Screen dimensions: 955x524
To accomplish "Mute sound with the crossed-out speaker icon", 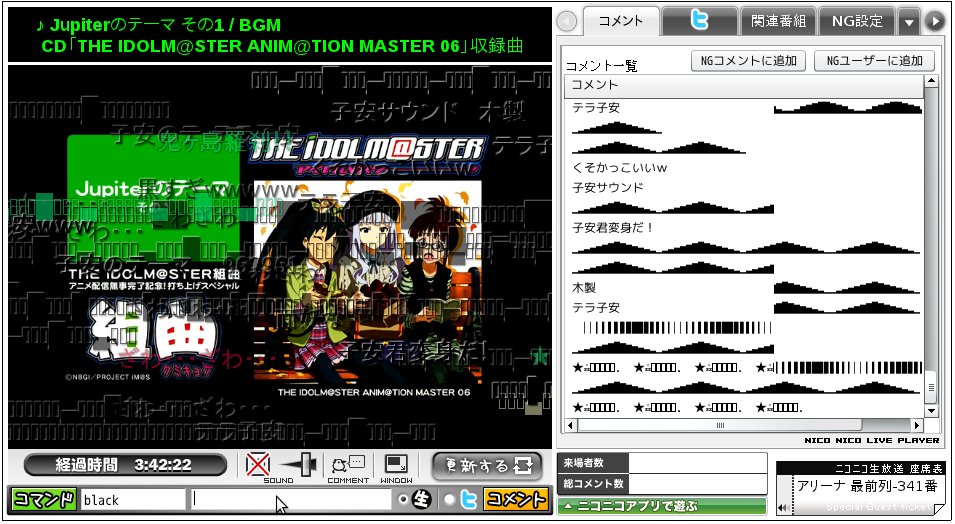I will point(258,465).
